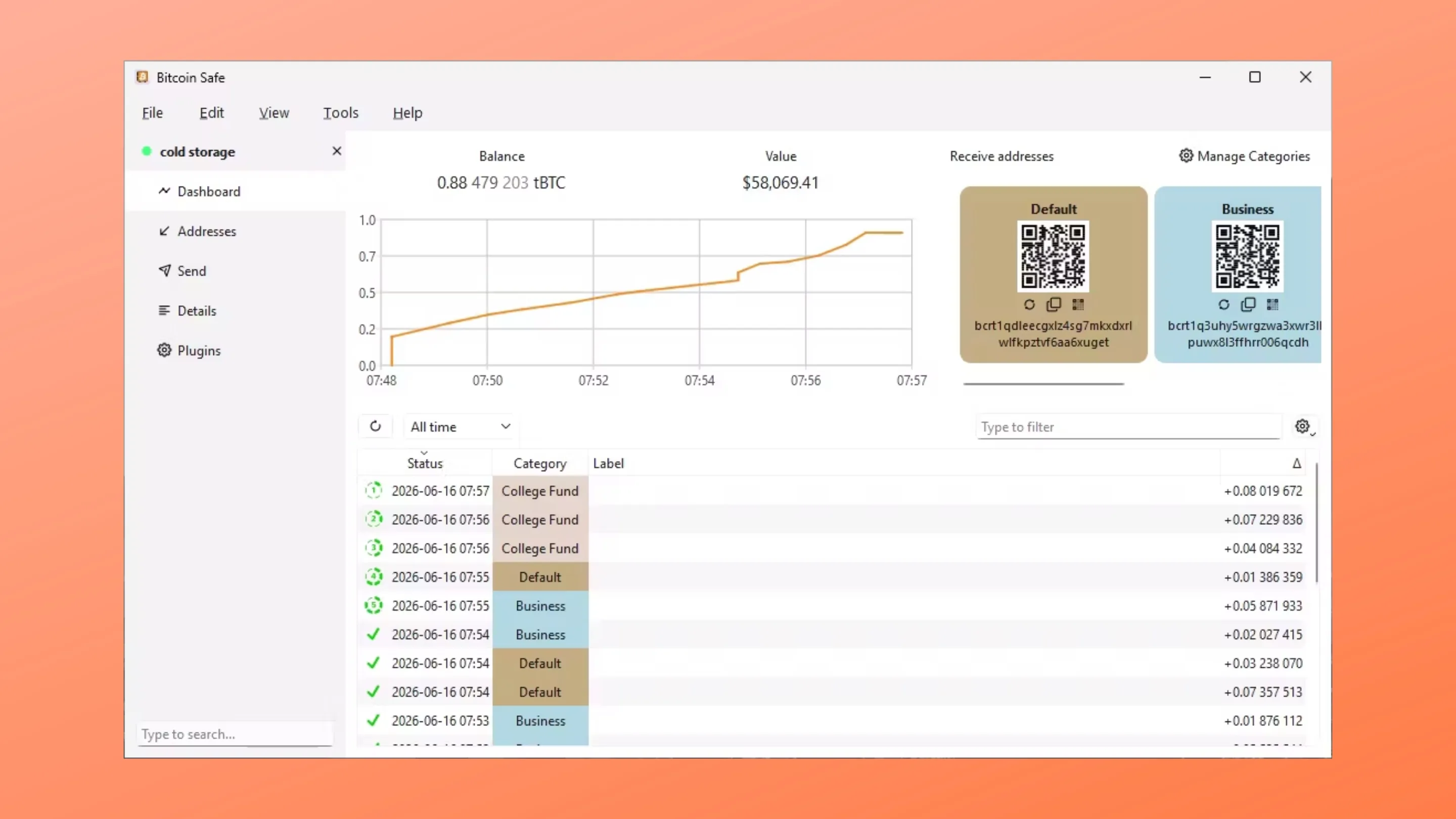The width and height of the screenshot is (1456, 819).
Task: Click the transaction list vertical scrollbar
Action: pos(1316,523)
